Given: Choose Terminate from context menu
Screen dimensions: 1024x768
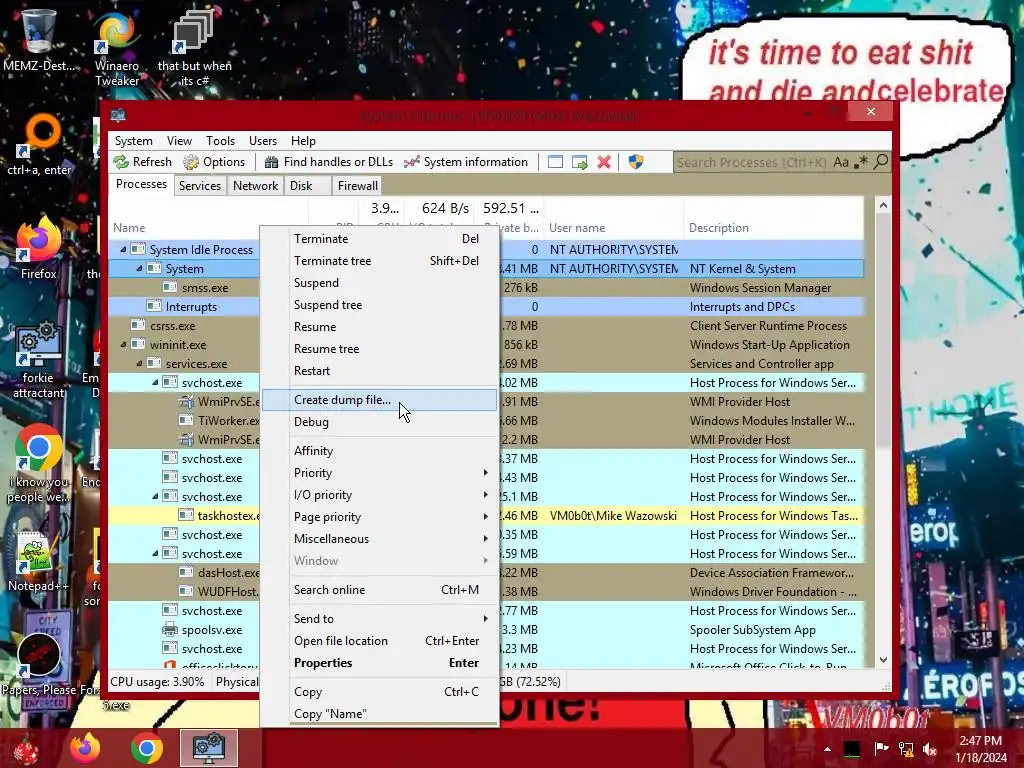Looking at the screenshot, I should (x=380, y=239).
